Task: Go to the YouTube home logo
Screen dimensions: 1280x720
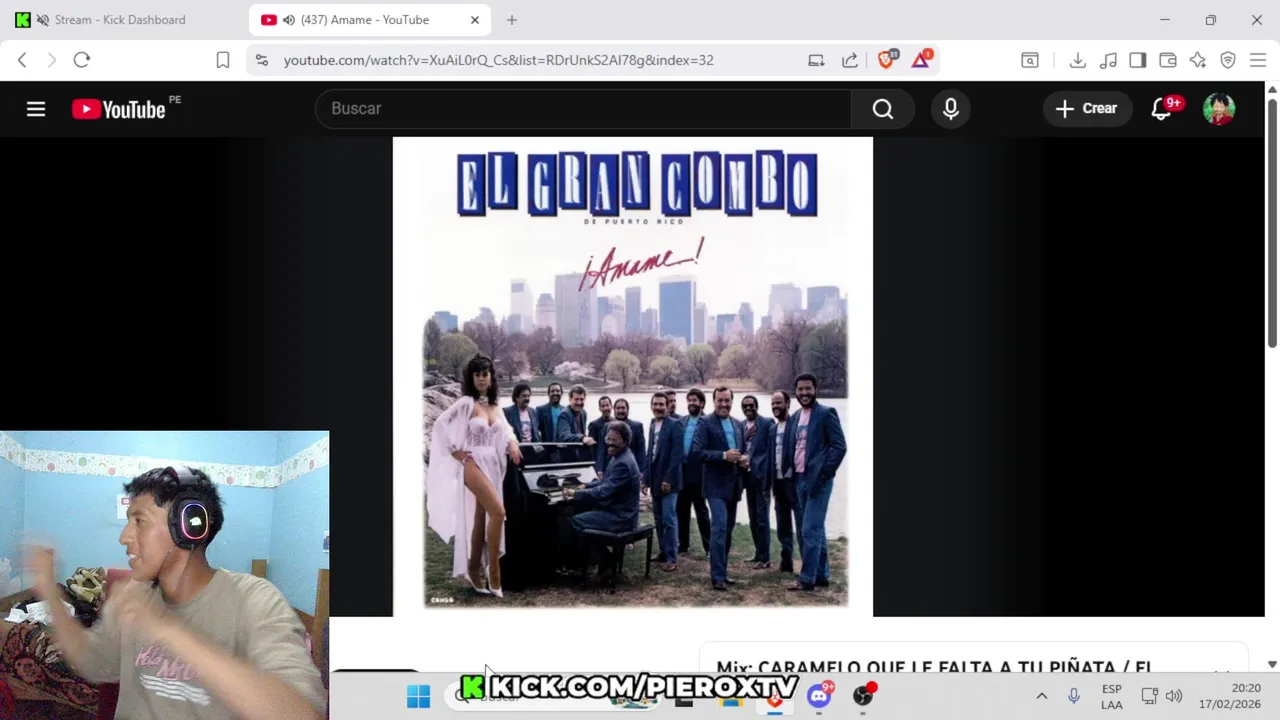Action: pos(119,109)
